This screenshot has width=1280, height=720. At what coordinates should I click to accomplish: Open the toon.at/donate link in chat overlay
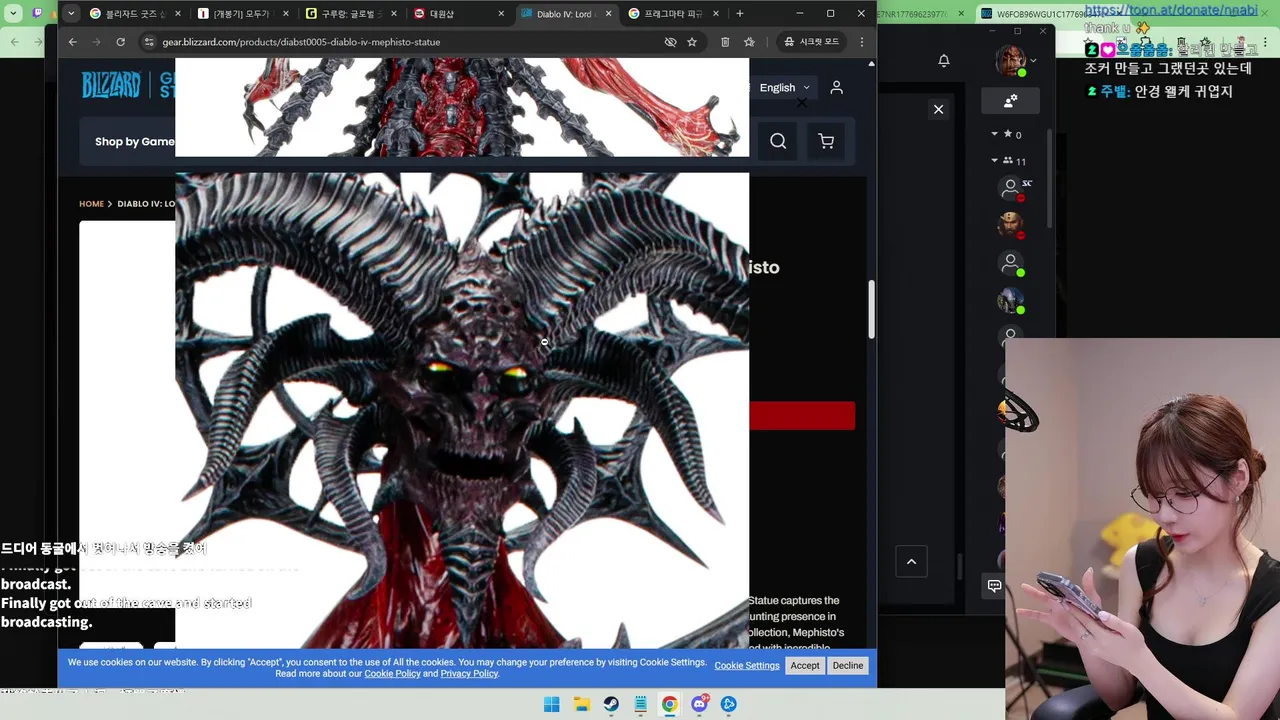pyautogui.click(x=1171, y=10)
